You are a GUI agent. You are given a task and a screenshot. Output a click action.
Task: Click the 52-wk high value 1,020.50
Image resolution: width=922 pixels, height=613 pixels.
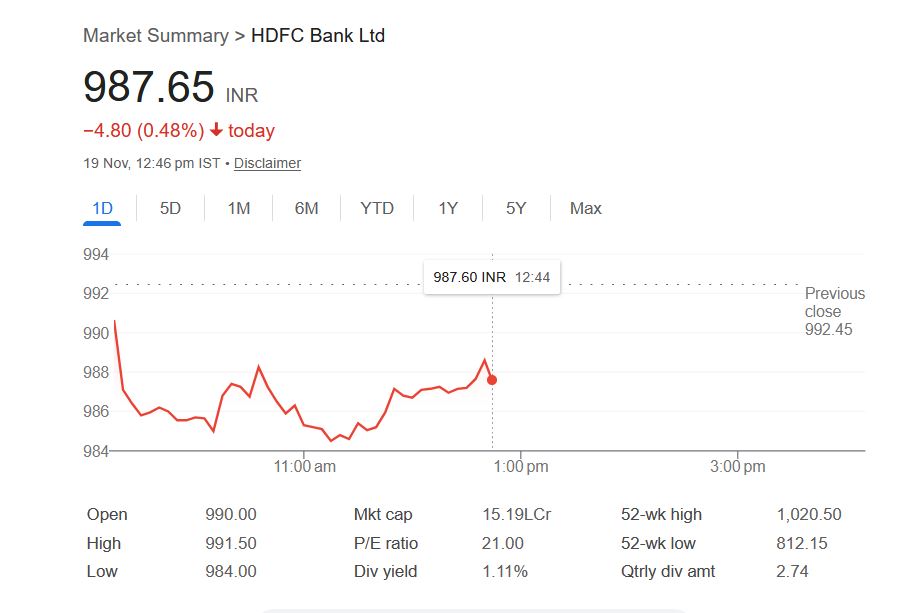[808, 514]
